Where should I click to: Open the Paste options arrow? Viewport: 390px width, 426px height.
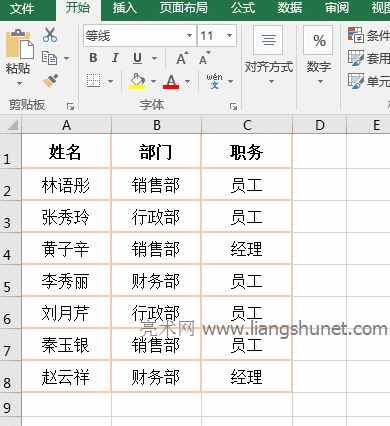point(19,83)
